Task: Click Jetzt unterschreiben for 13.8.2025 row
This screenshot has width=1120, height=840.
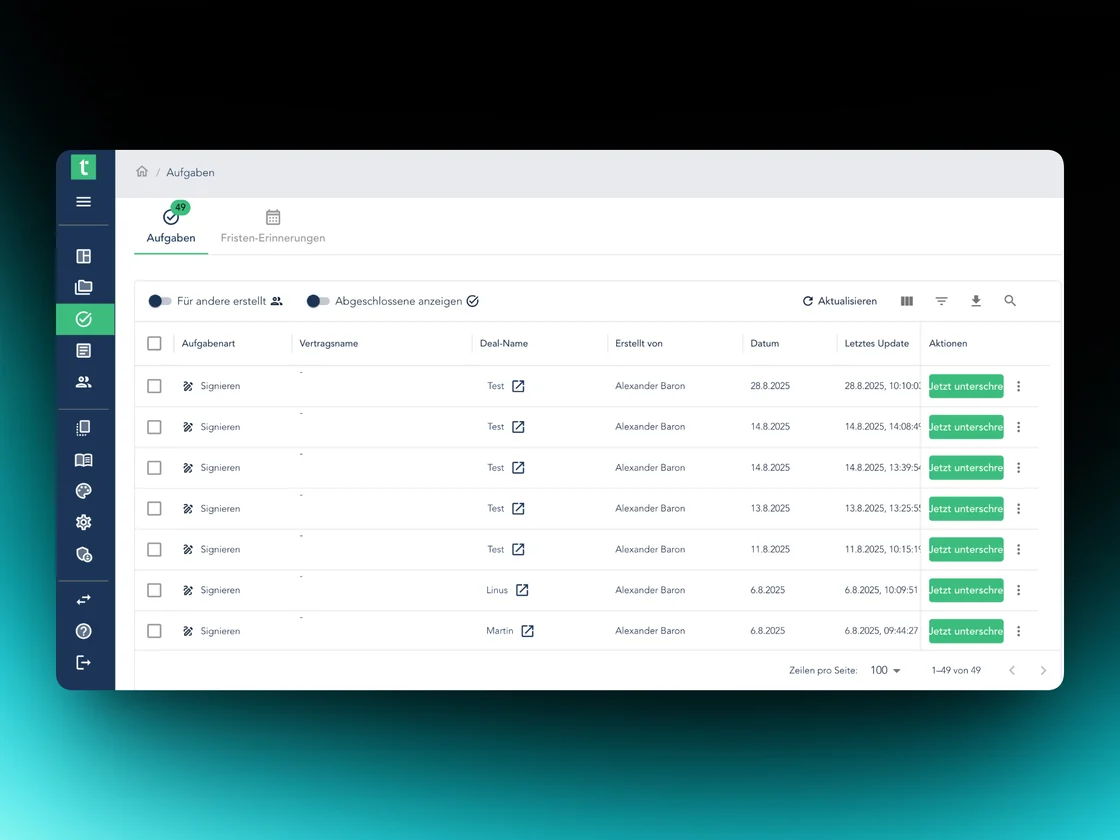Action: point(966,509)
